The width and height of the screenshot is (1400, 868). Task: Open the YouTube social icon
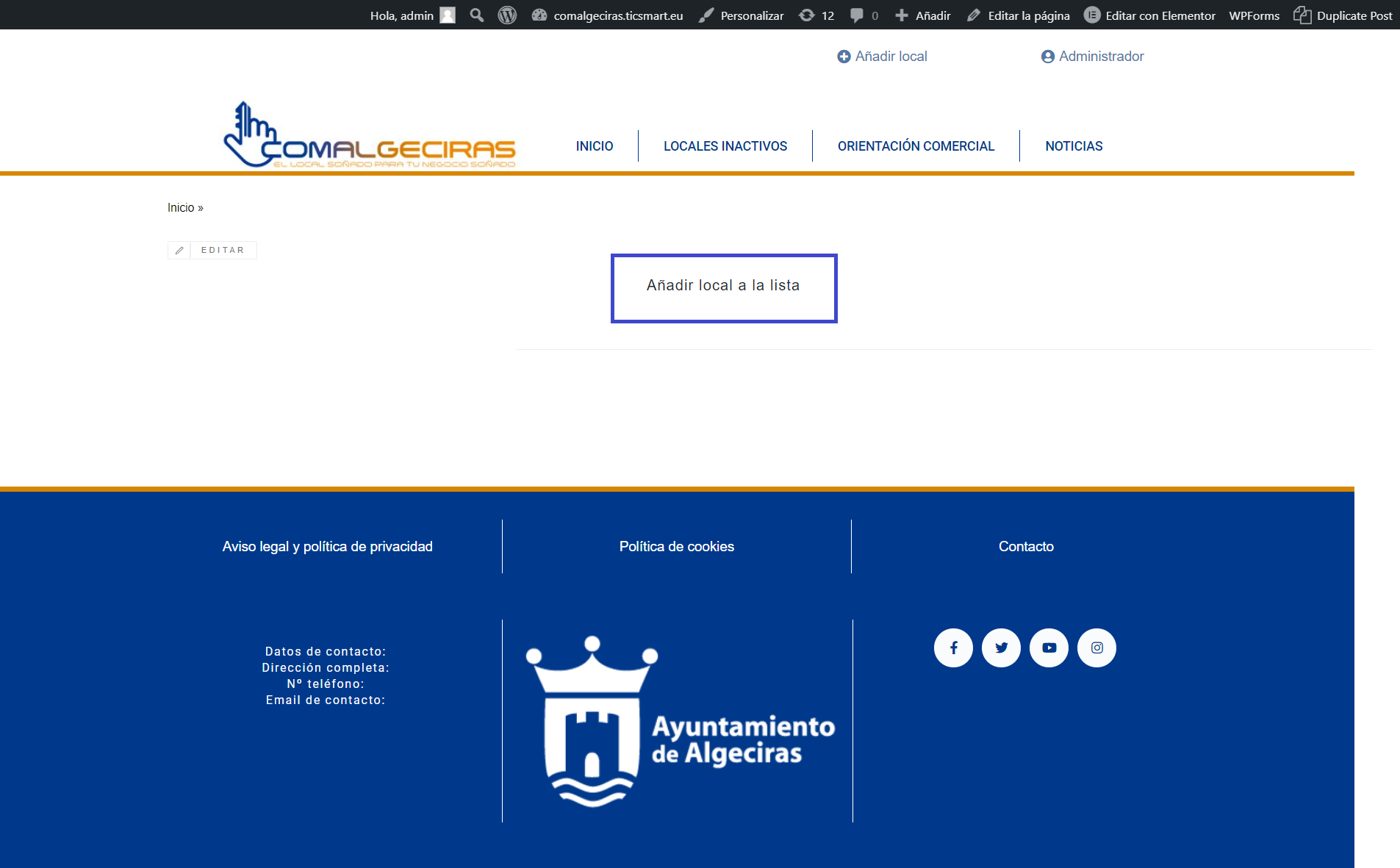pos(1049,648)
